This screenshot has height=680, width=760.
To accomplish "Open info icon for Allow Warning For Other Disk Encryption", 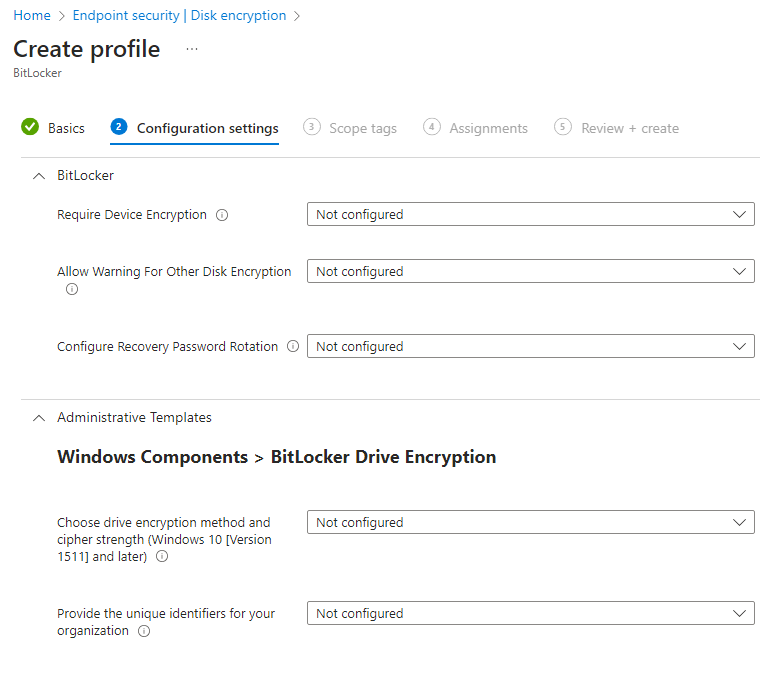I will coord(72,289).
